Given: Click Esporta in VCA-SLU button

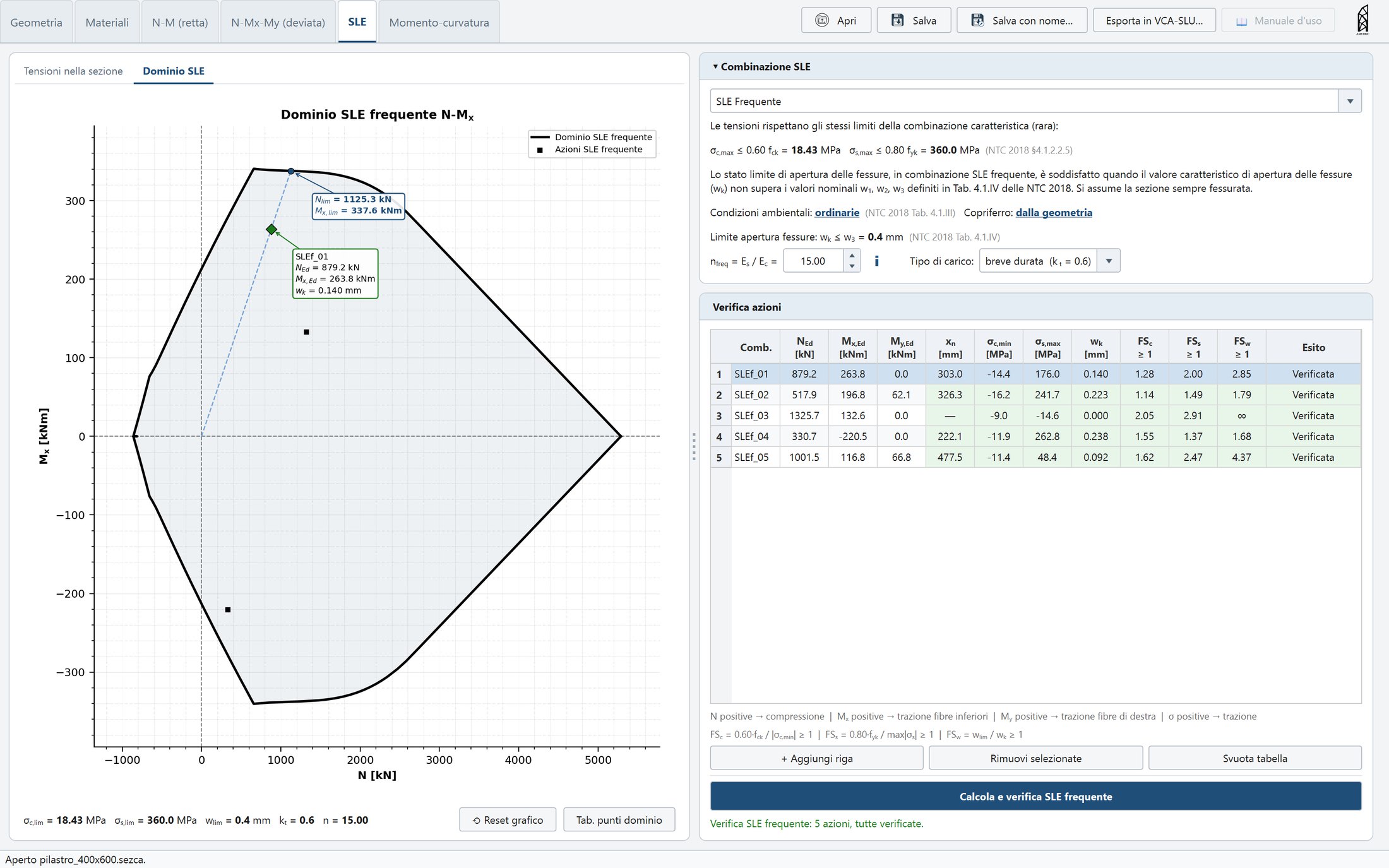Looking at the screenshot, I should pos(1154,20).
